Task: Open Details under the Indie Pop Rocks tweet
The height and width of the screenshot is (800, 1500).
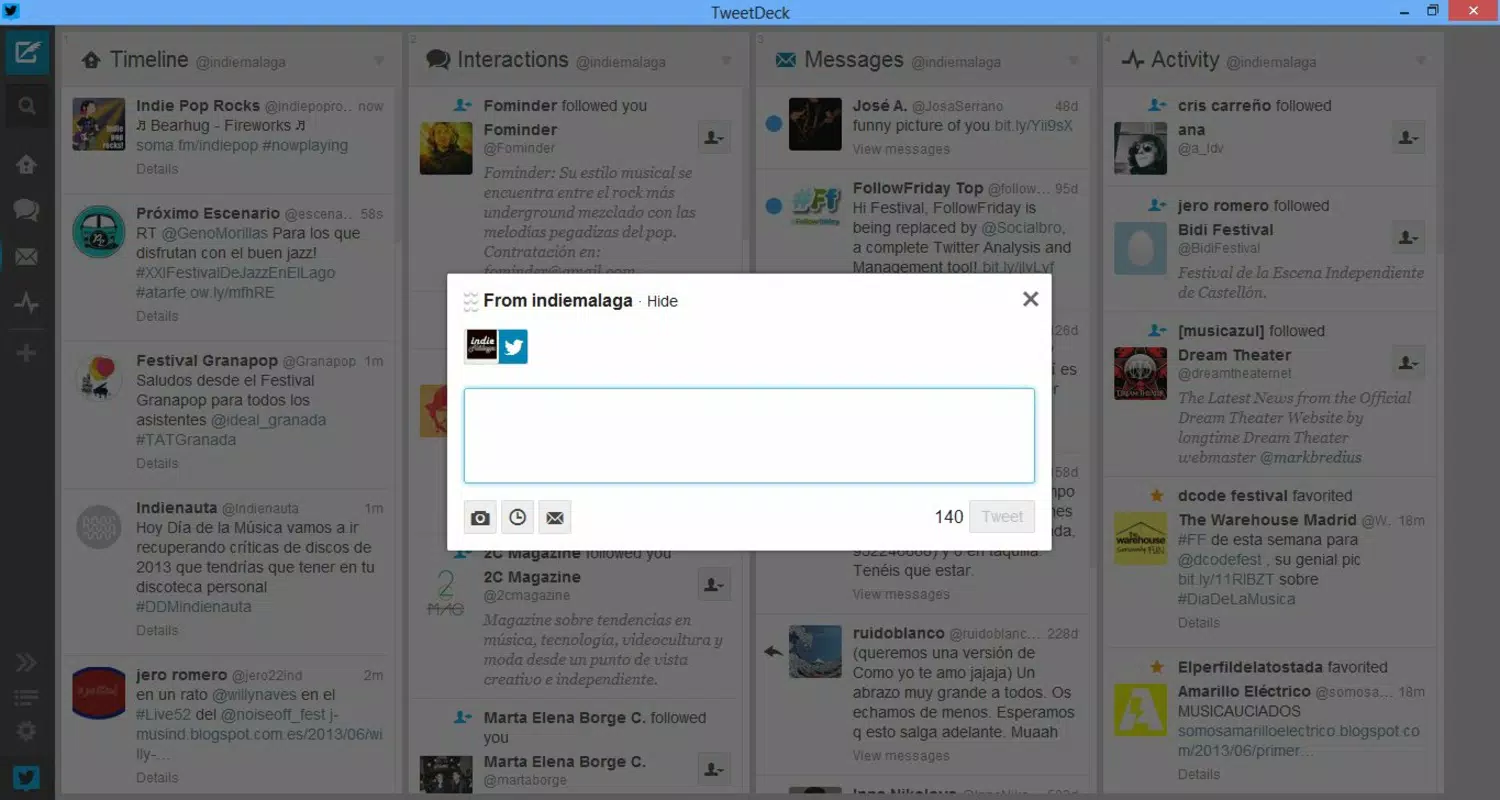Action: point(157,169)
